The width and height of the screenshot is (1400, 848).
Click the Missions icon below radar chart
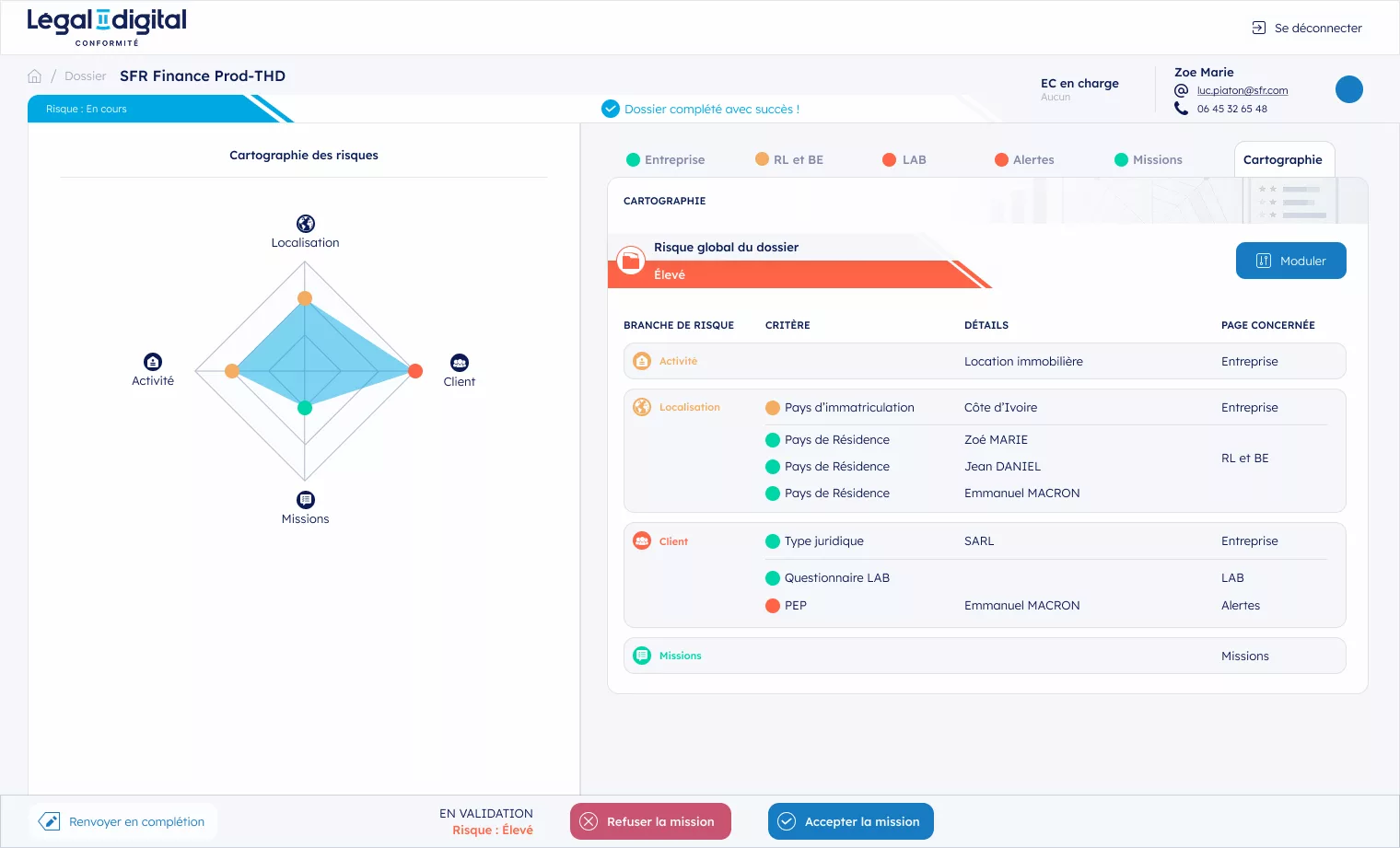click(x=305, y=500)
